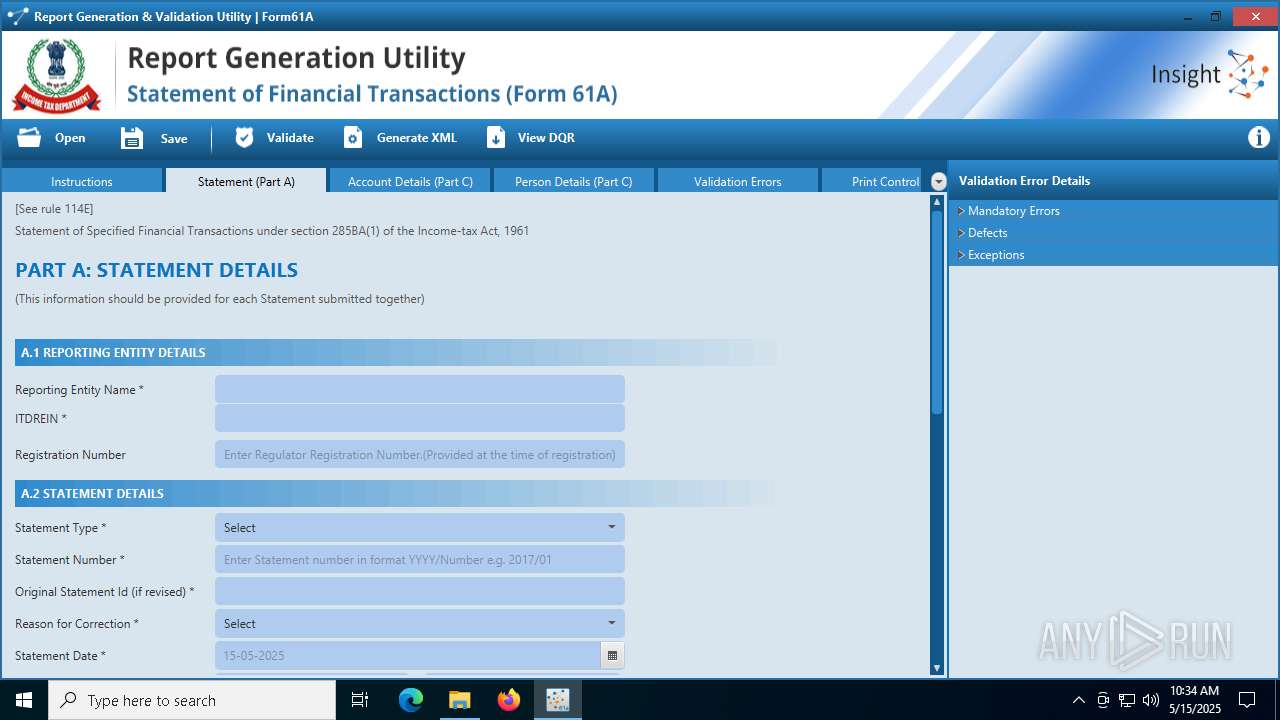Open Windows Start menu
1280x720 pixels.
(24, 700)
